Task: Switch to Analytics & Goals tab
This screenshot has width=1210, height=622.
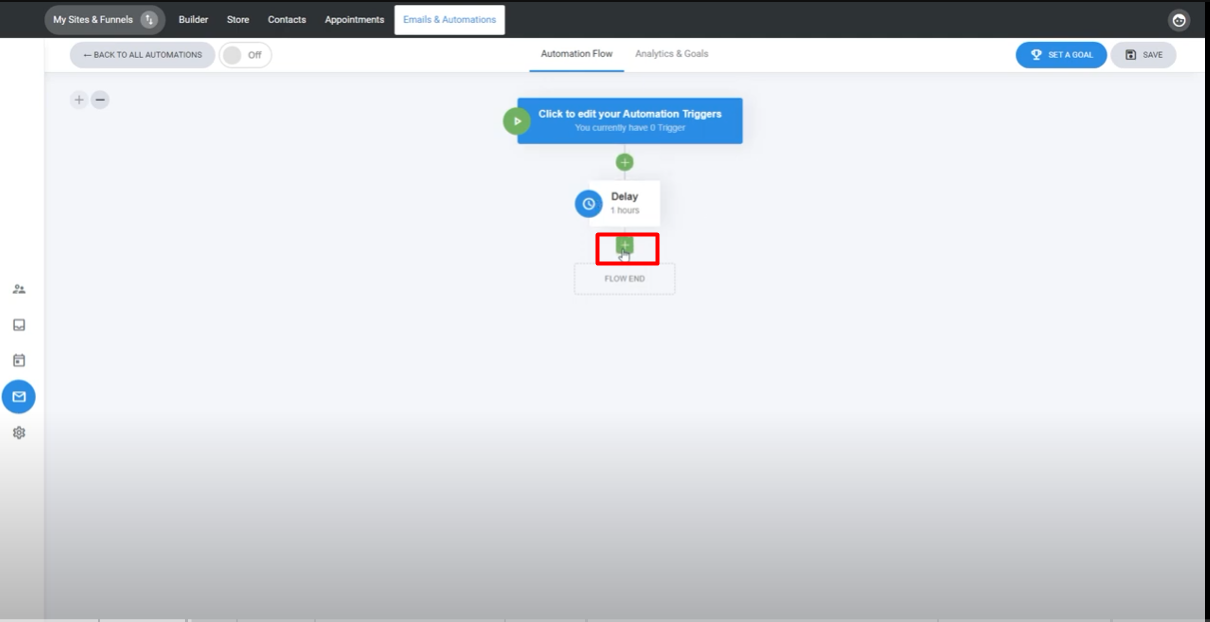Action: click(x=671, y=54)
